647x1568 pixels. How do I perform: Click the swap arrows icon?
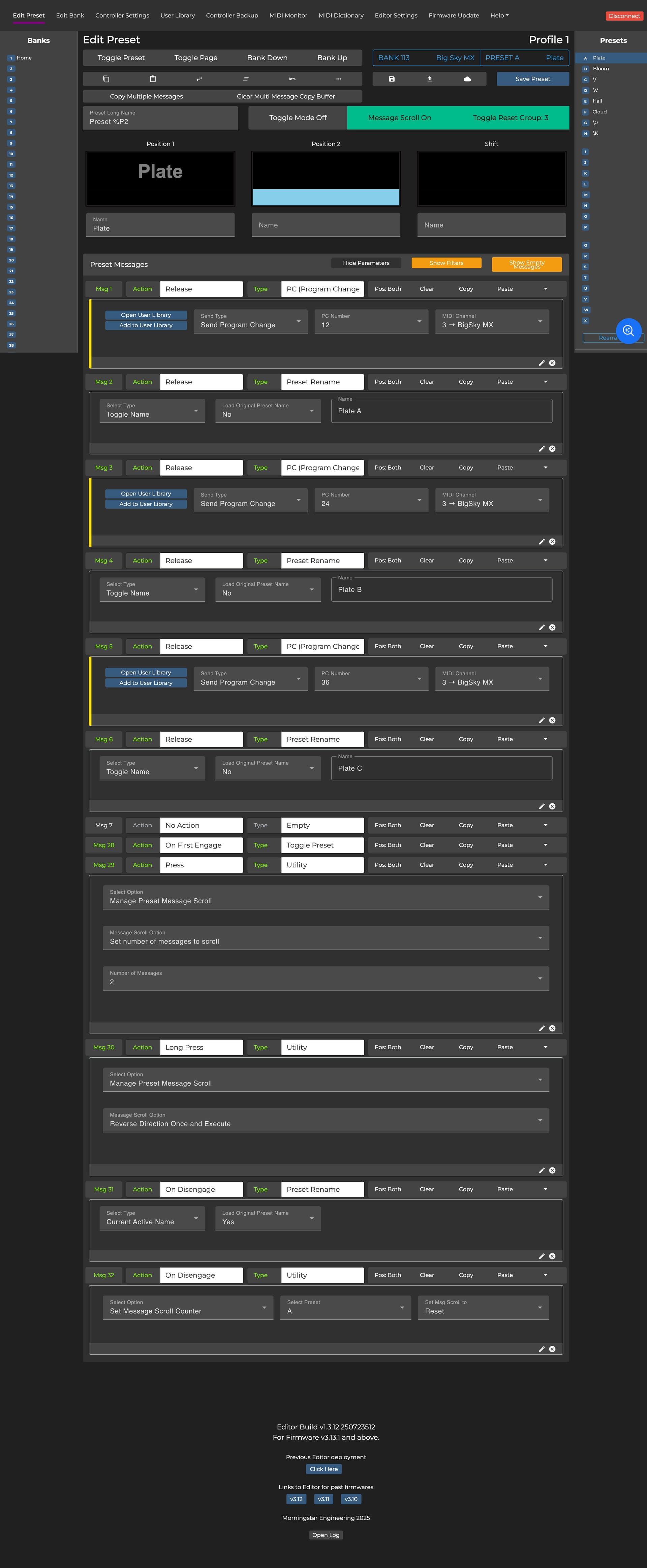click(199, 79)
